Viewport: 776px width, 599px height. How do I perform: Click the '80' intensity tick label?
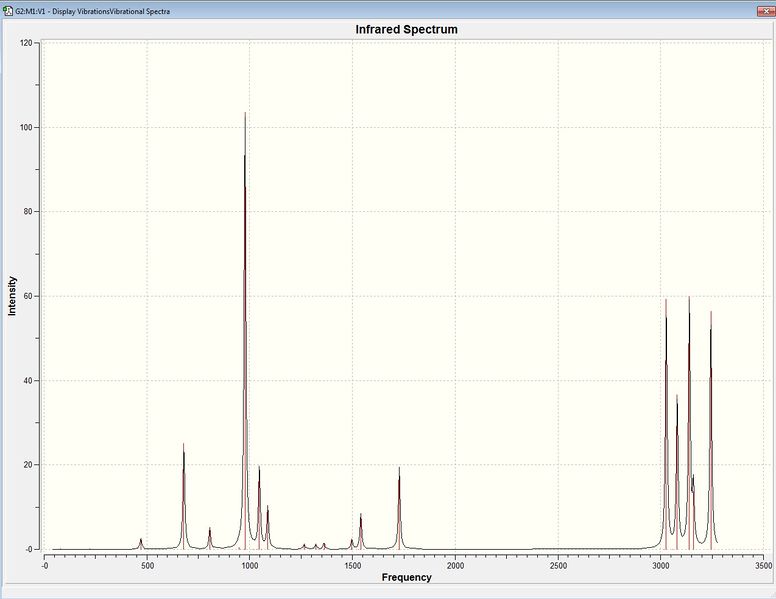tap(28, 211)
